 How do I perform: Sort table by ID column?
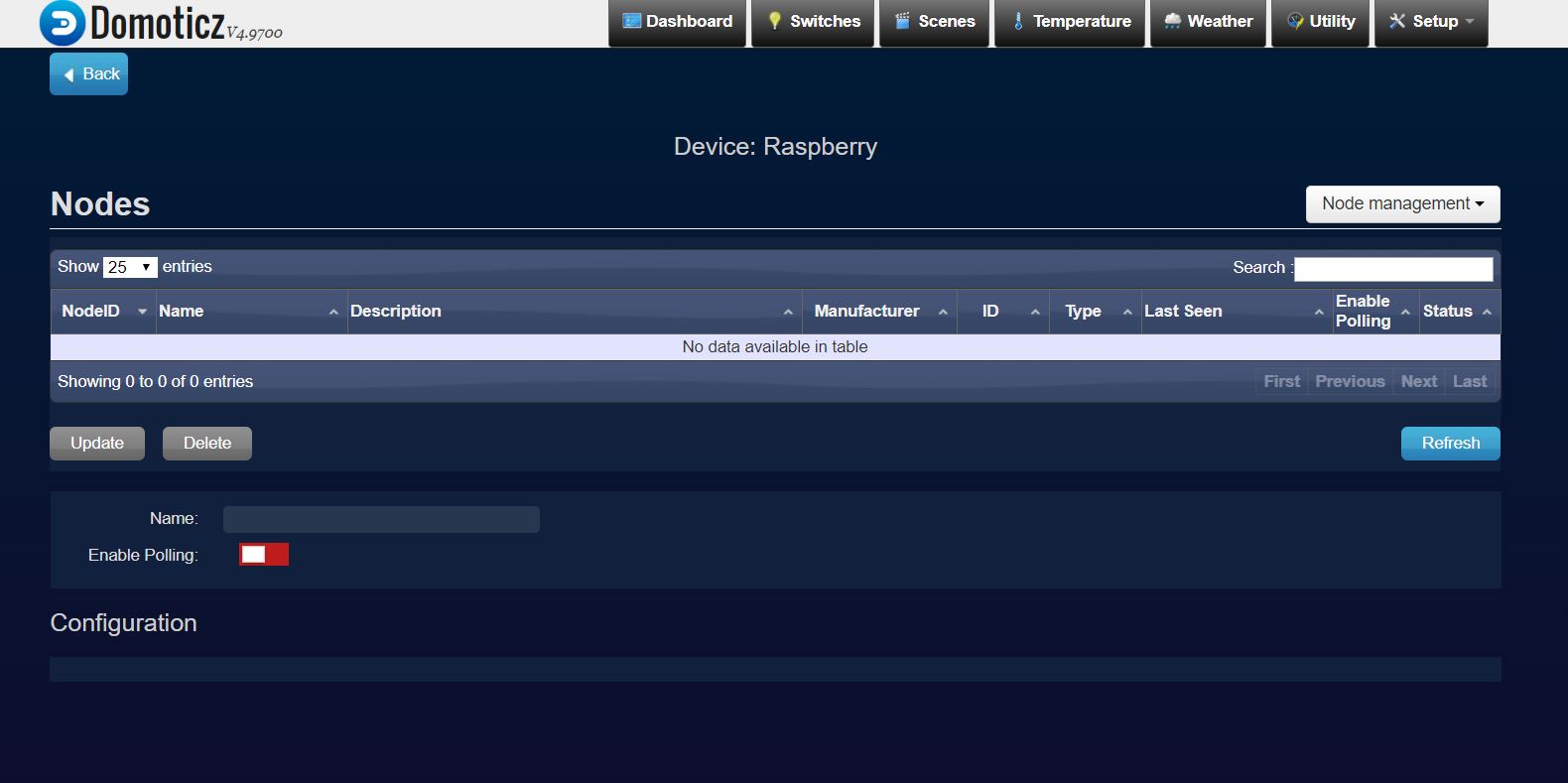click(x=1003, y=312)
